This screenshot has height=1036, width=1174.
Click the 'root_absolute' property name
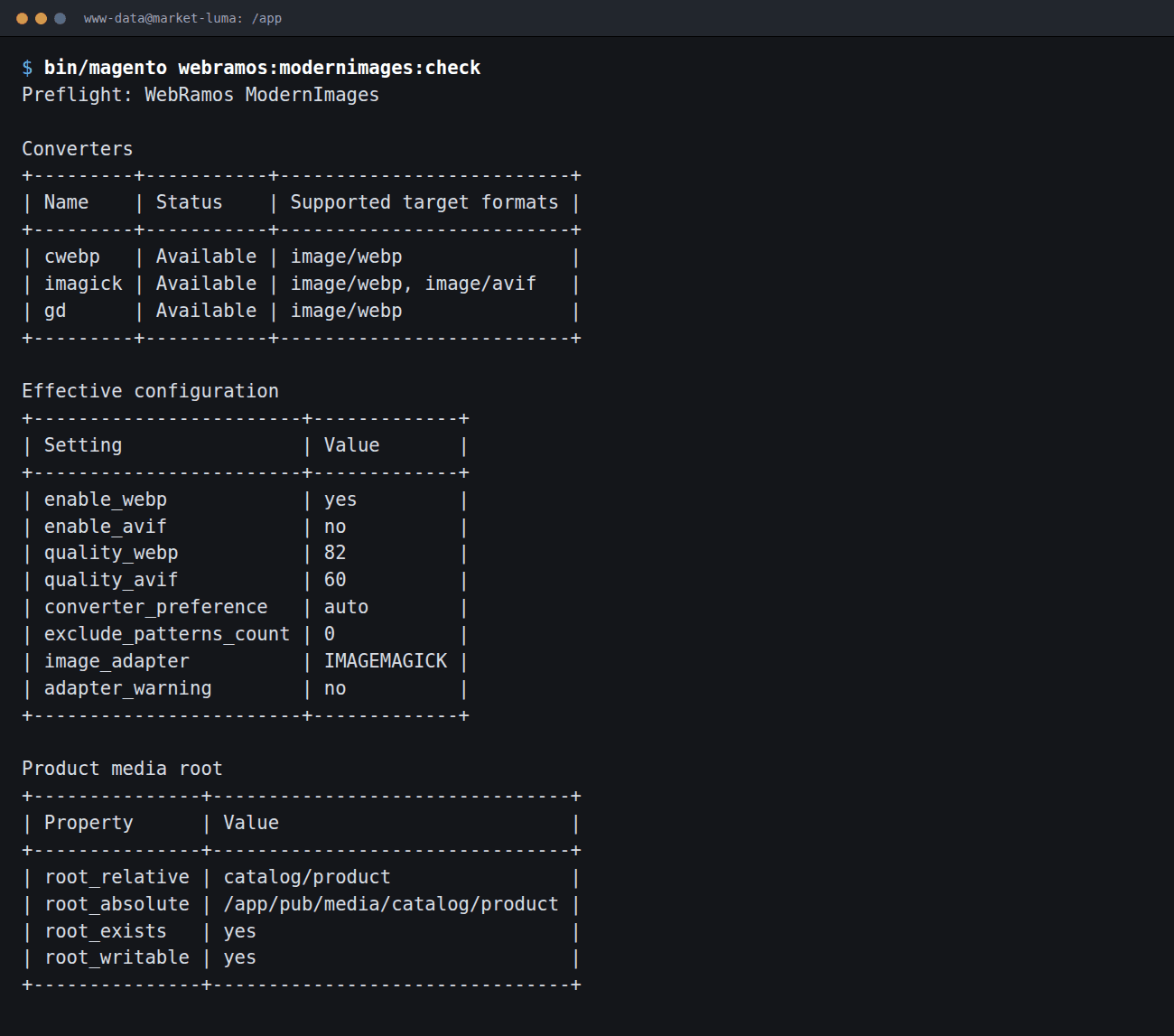117,904
